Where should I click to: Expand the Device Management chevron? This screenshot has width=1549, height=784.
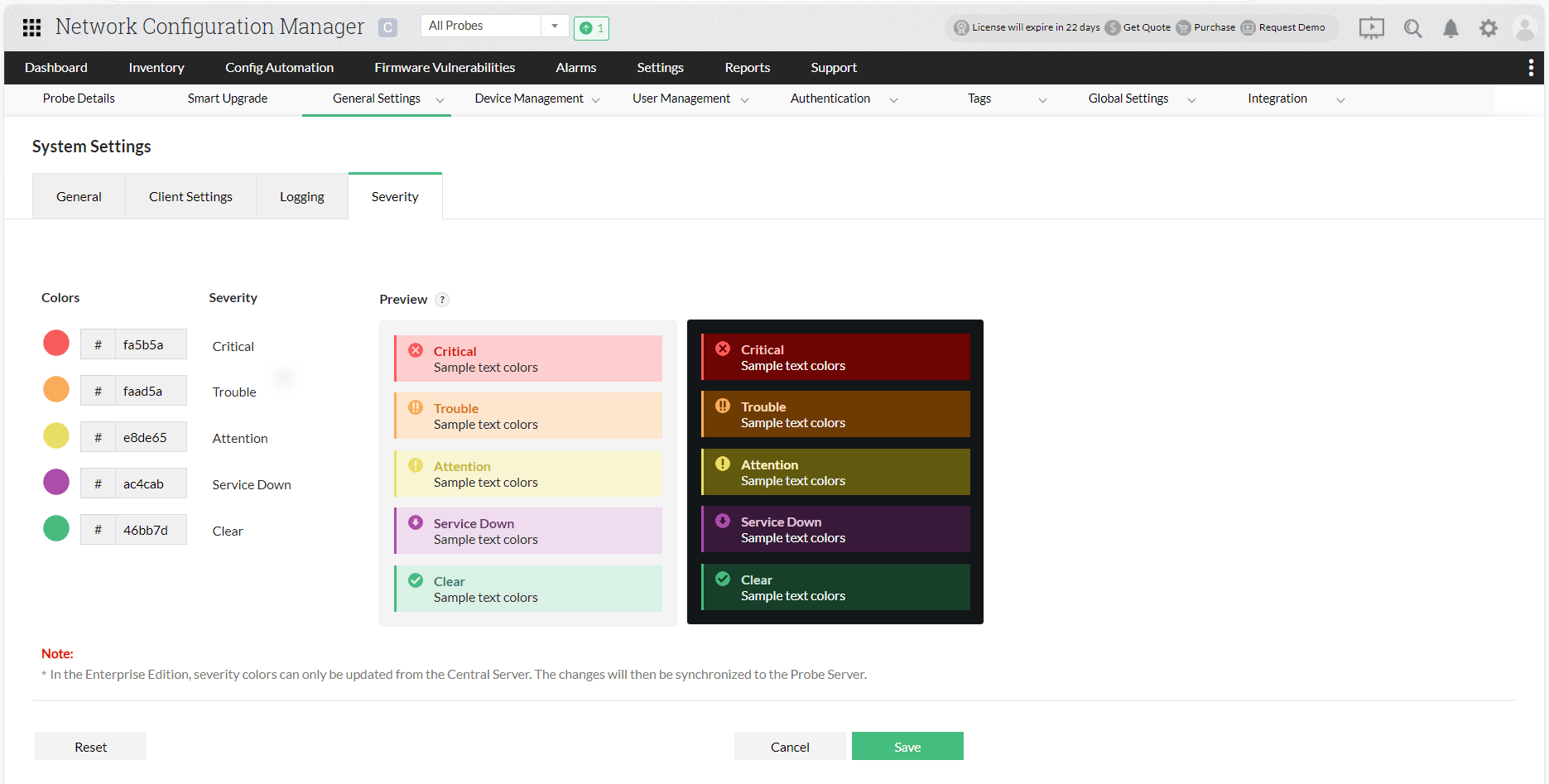(597, 99)
